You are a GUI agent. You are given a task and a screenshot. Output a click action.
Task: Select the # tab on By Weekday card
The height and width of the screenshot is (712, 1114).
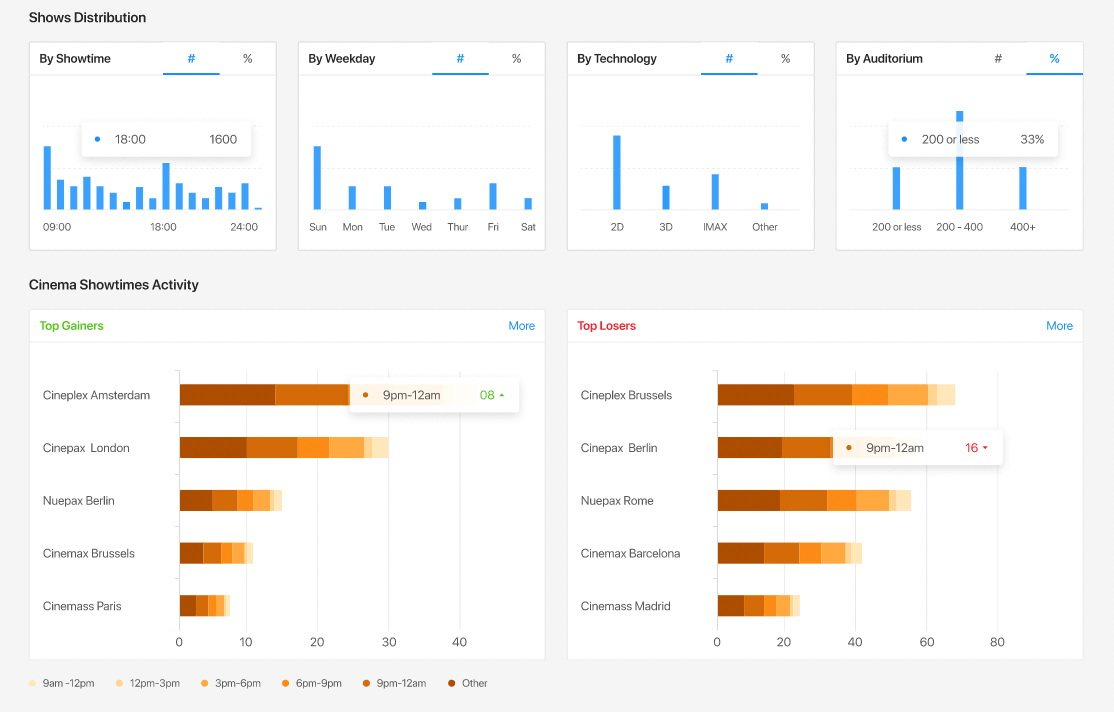tap(460, 59)
